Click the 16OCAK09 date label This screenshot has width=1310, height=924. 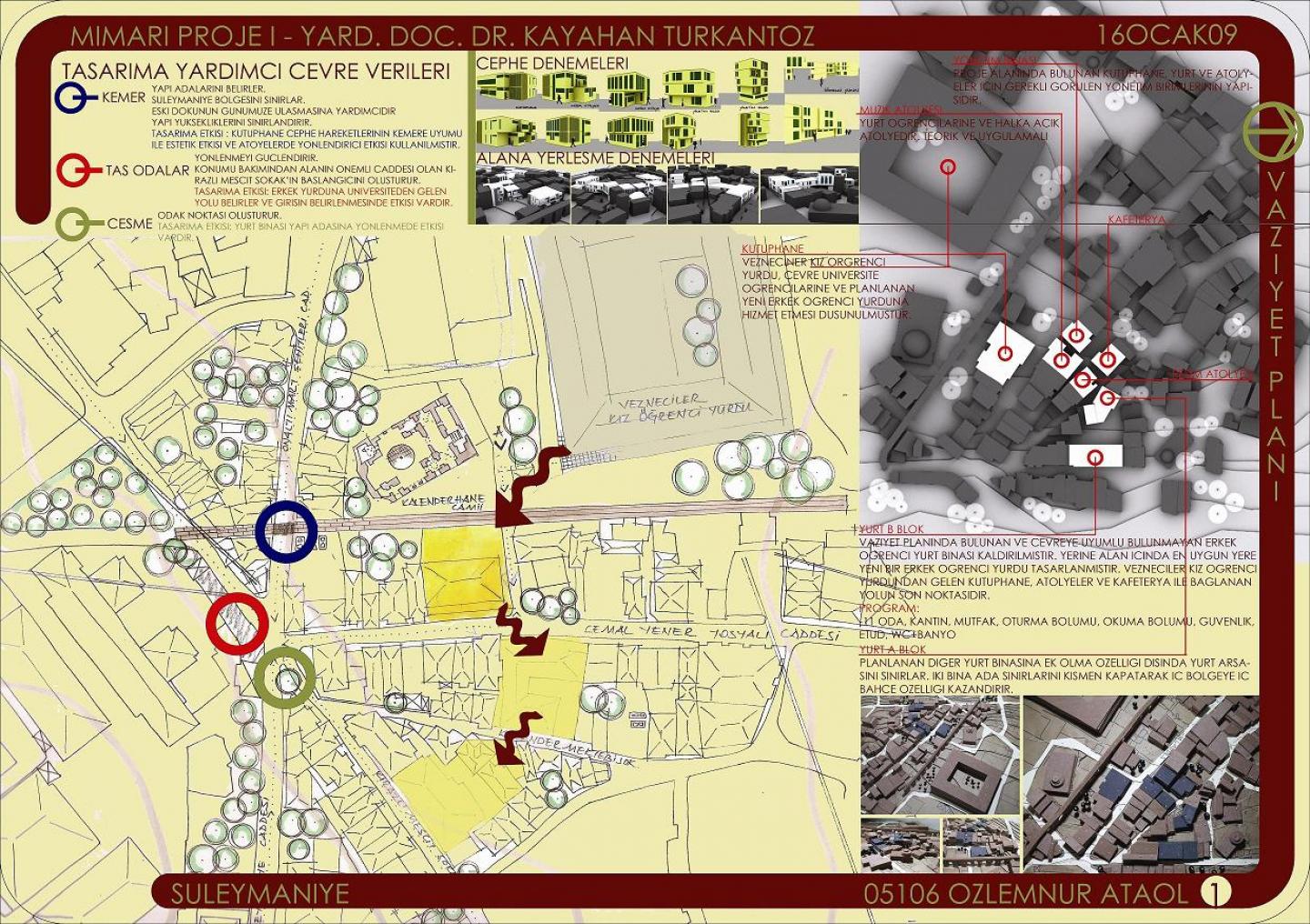tap(1166, 35)
